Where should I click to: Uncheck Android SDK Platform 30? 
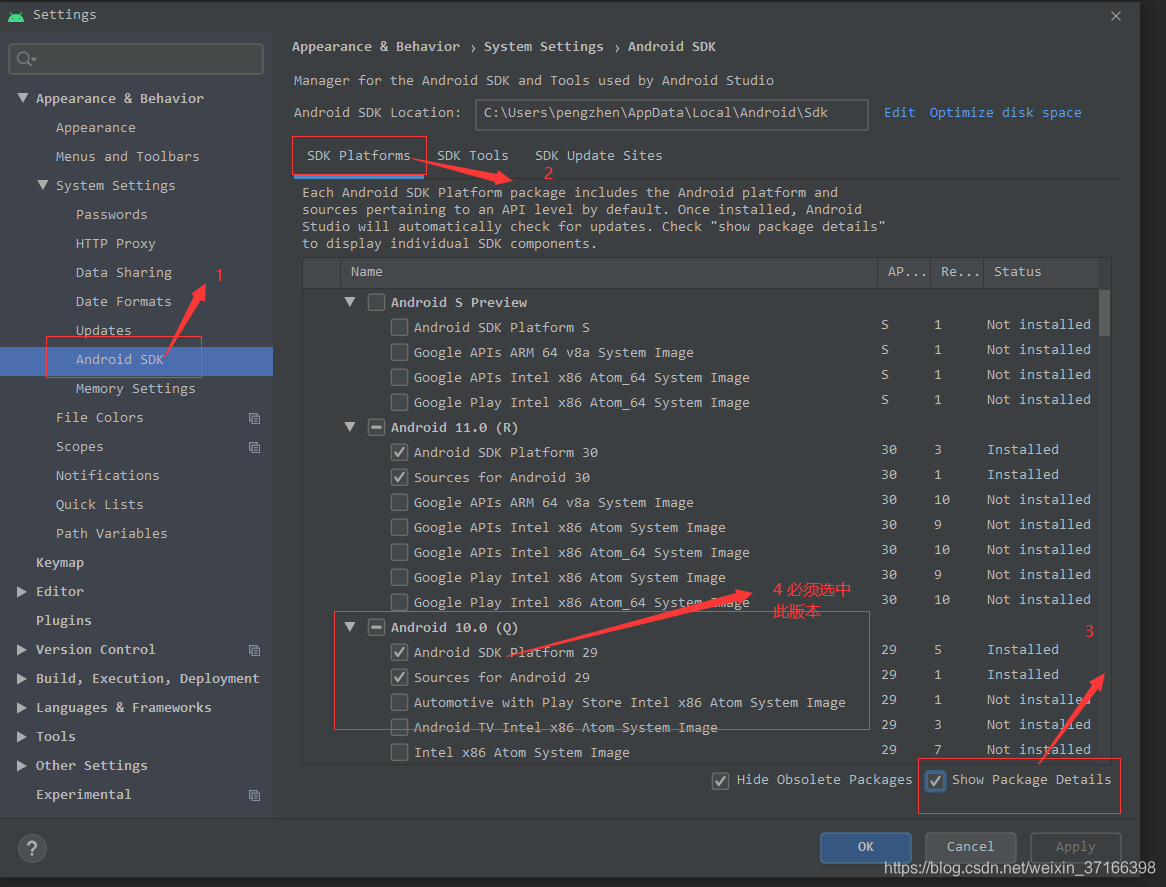(399, 452)
